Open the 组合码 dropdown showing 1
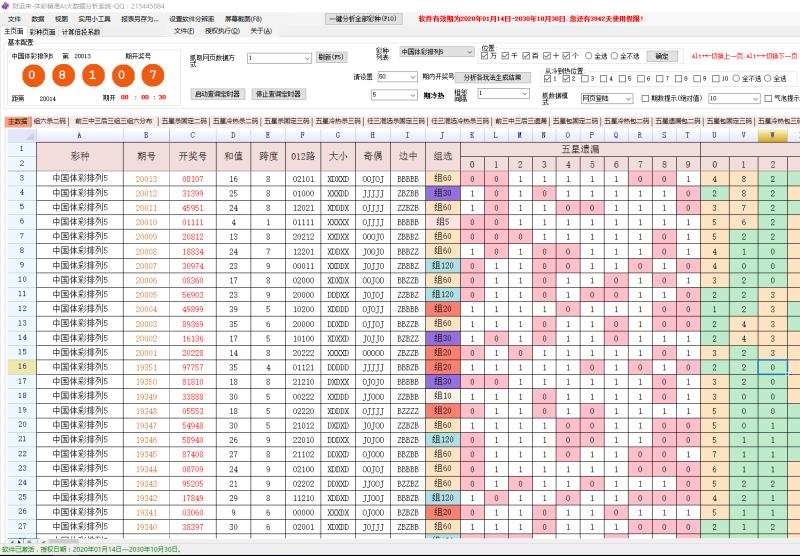 coord(503,93)
